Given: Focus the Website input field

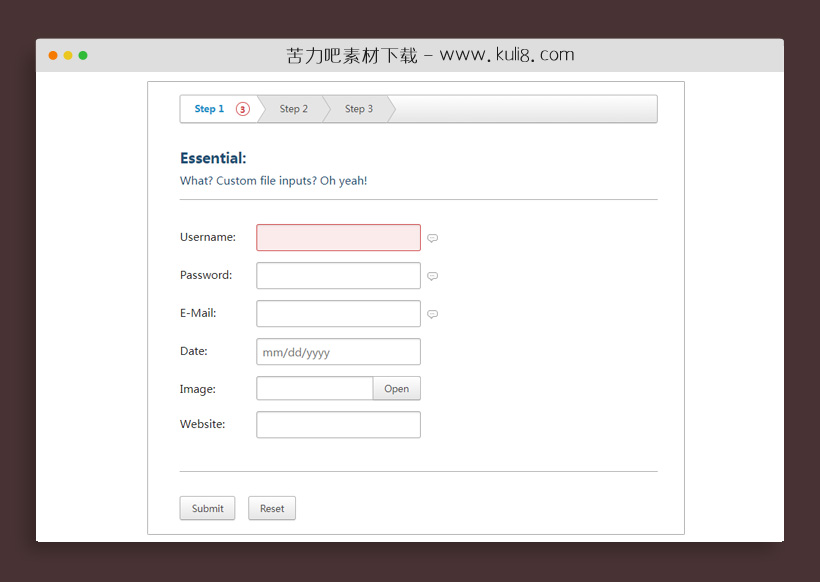Looking at the screenshot, I should (x=338, y=425).
